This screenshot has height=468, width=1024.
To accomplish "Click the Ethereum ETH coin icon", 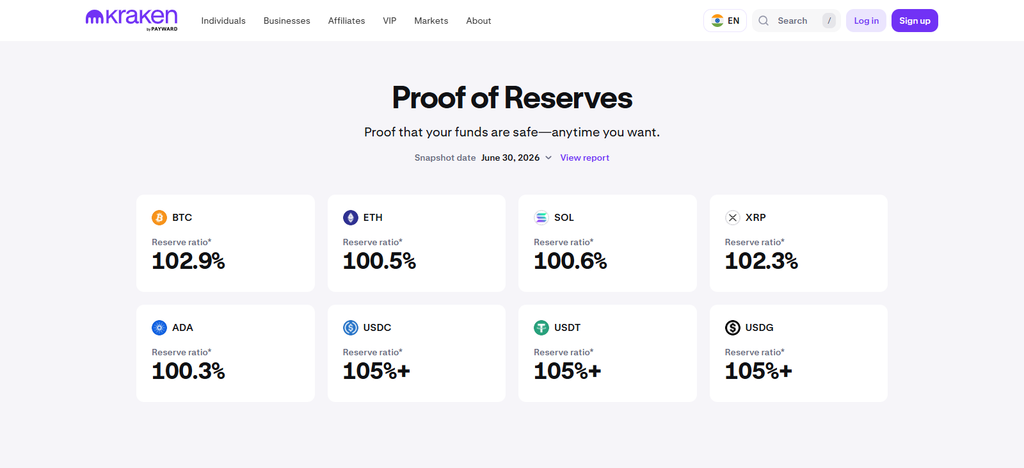I will pyautogui.click(x=351, y=217).
